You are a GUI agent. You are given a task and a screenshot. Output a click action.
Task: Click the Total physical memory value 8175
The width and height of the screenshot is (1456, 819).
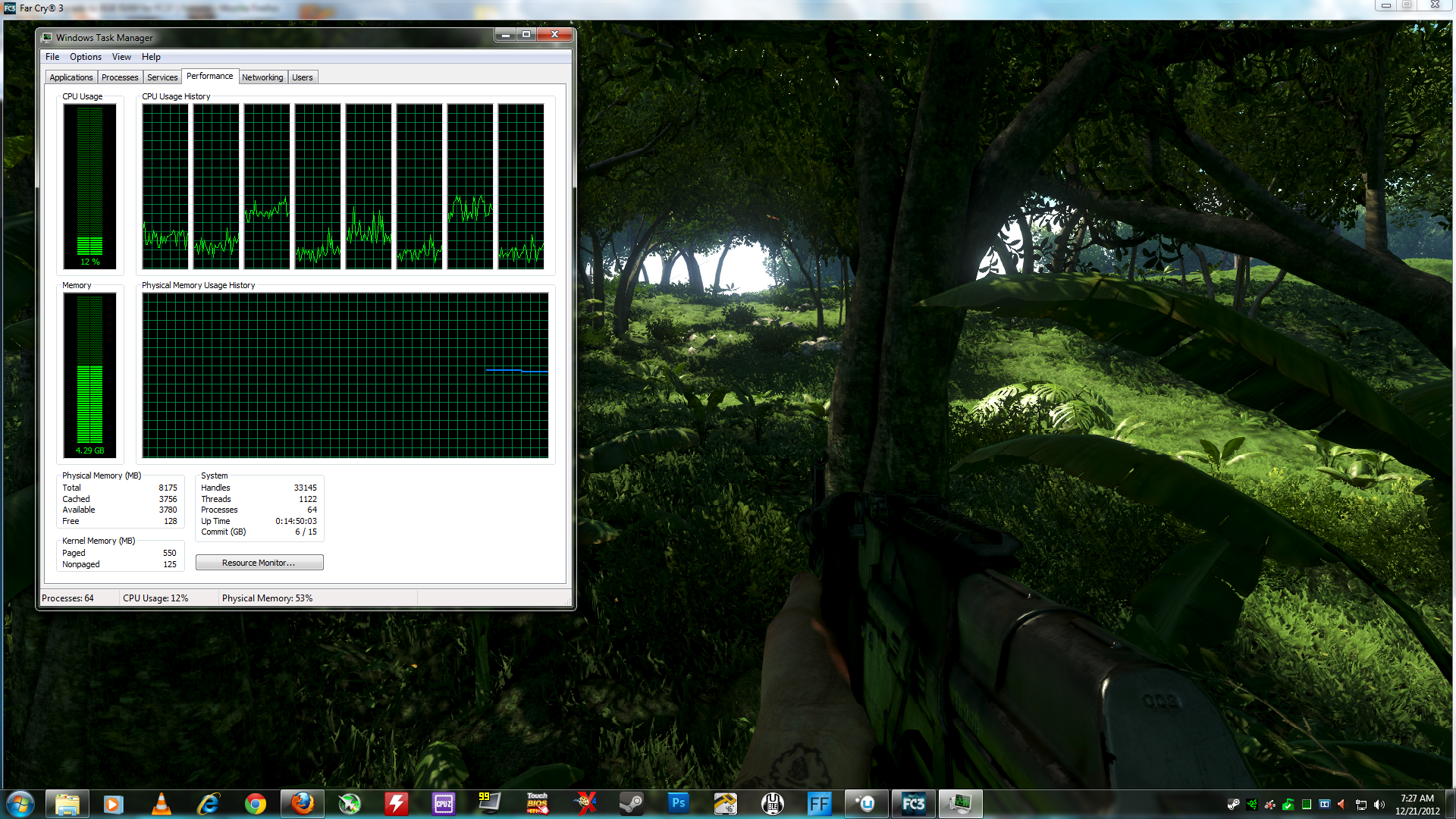(x=168, y=488)
